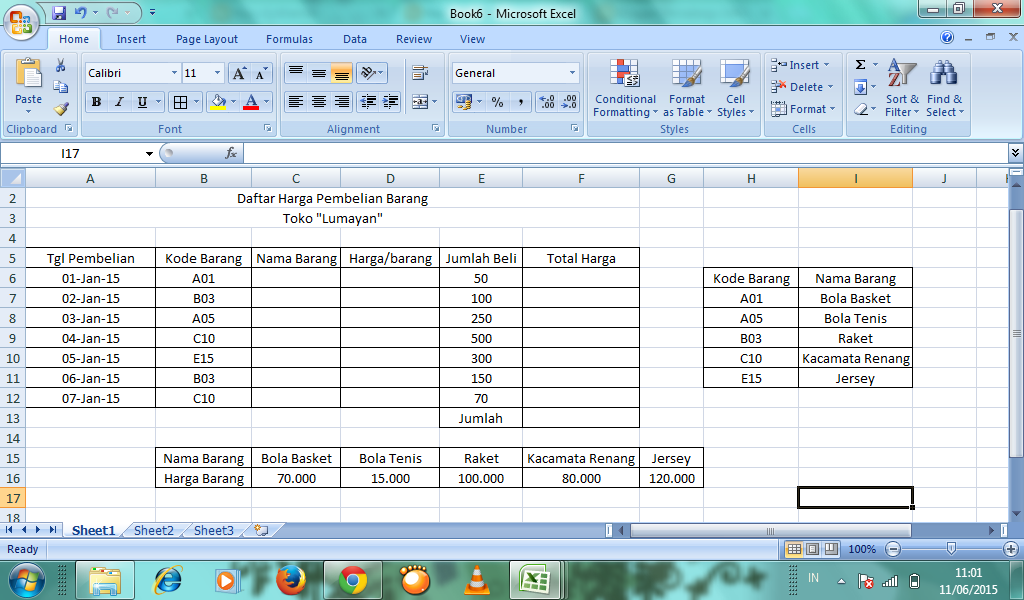
Task: Apply the AutoSum function
Action: point(860,64)
